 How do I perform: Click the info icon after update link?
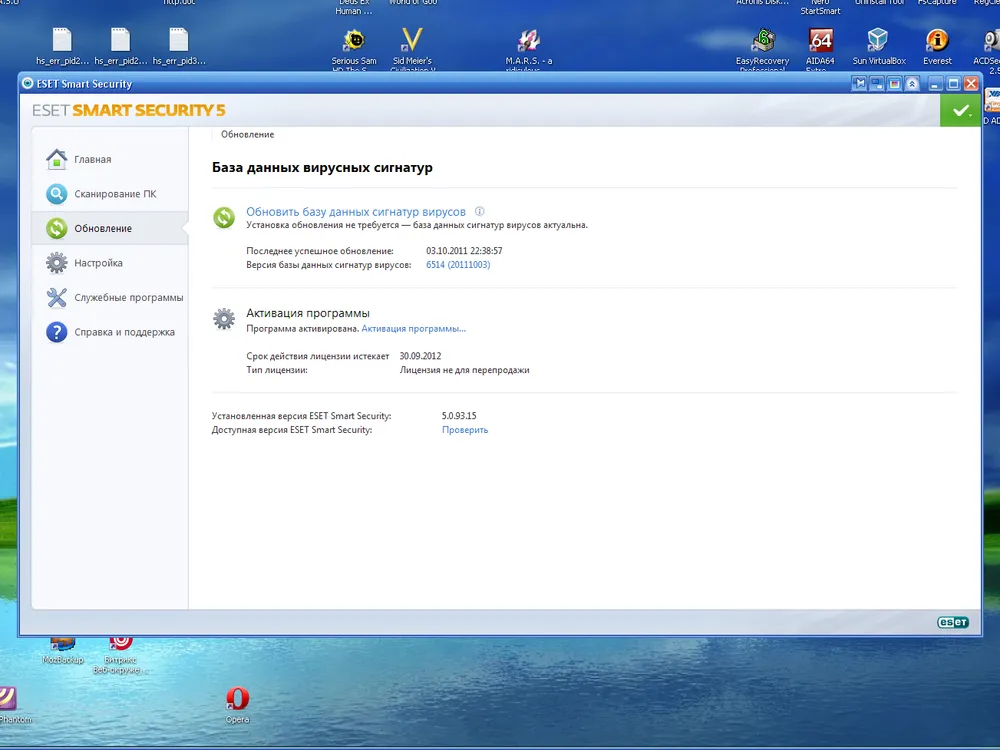point(480,212)
